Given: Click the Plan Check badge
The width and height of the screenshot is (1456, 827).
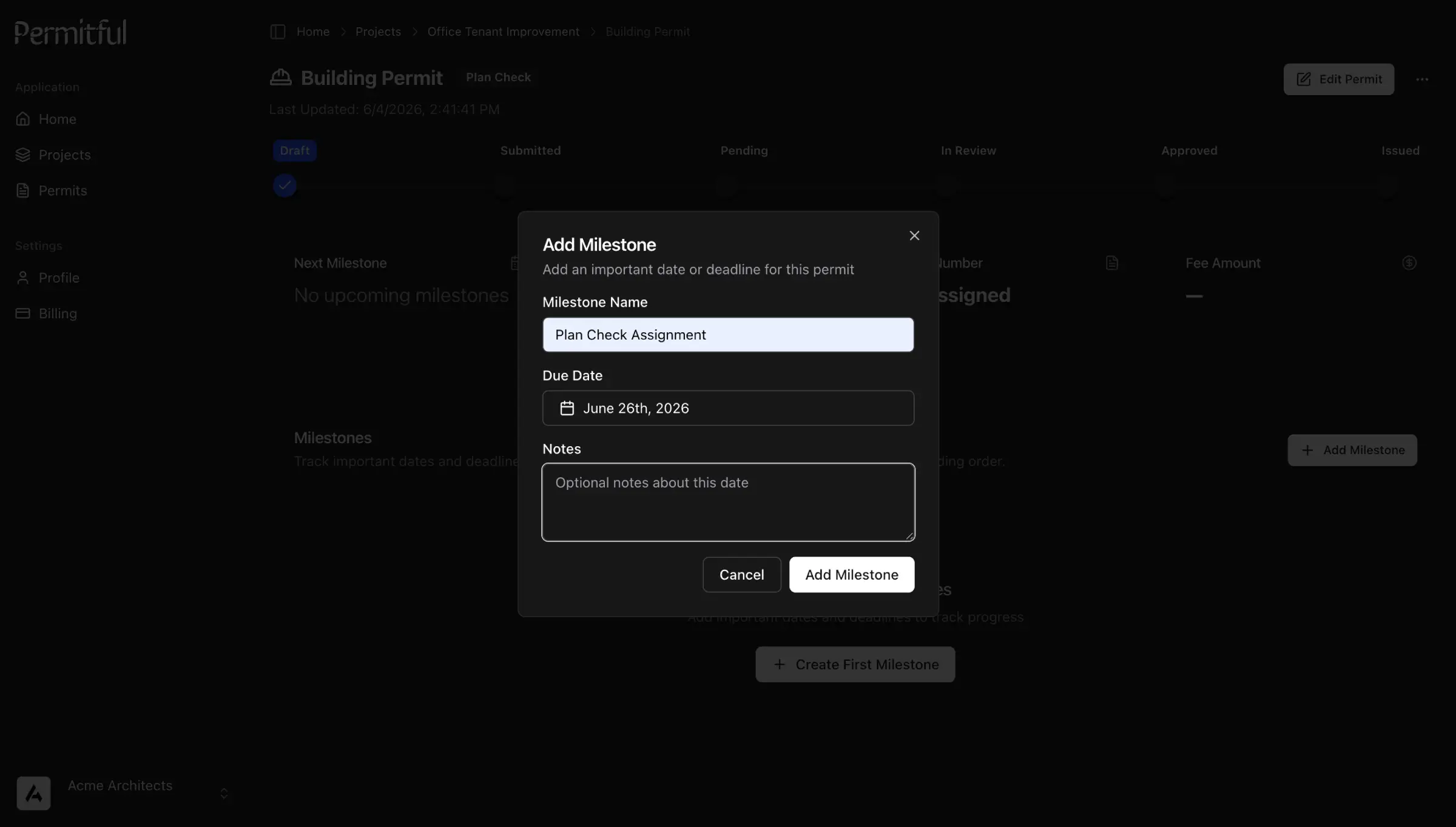Looking at the screenshot, I should 498,78.
